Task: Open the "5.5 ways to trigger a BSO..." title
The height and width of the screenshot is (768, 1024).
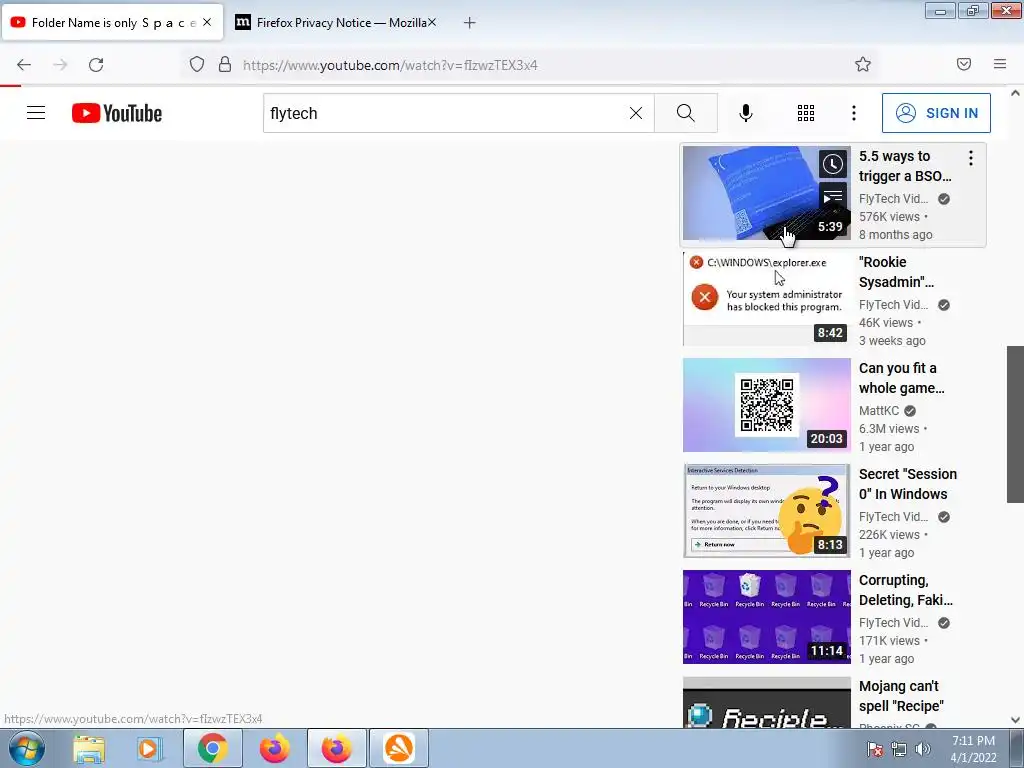Action: point(905,166)
